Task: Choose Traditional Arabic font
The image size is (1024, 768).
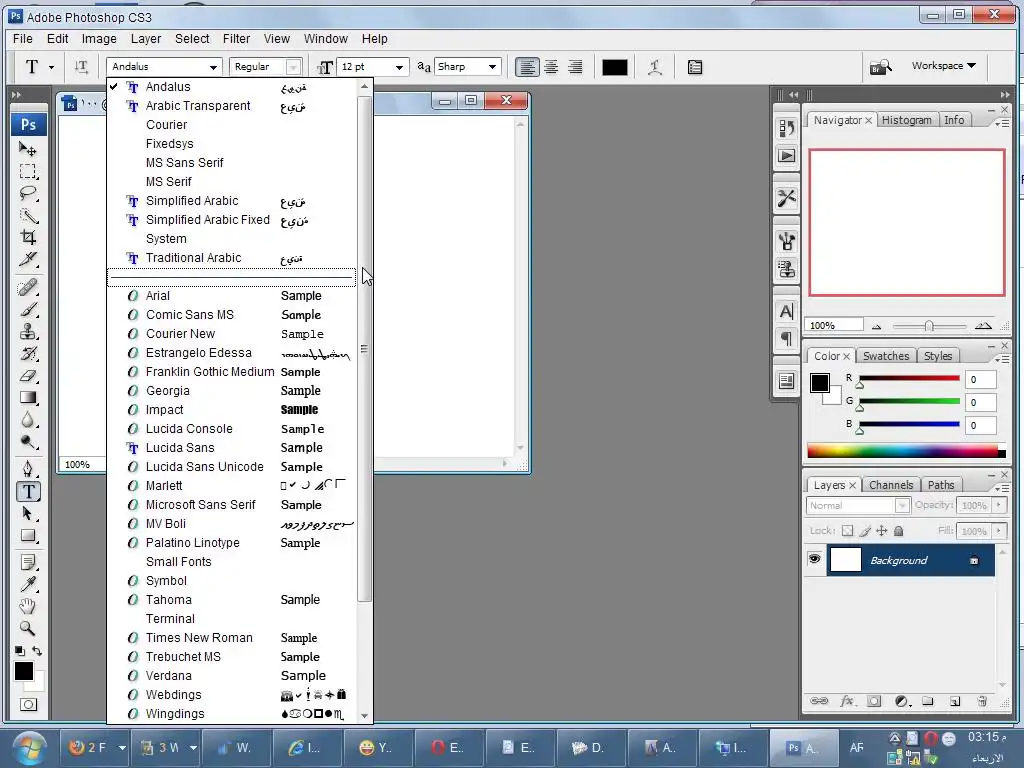Action: (232, 258)
